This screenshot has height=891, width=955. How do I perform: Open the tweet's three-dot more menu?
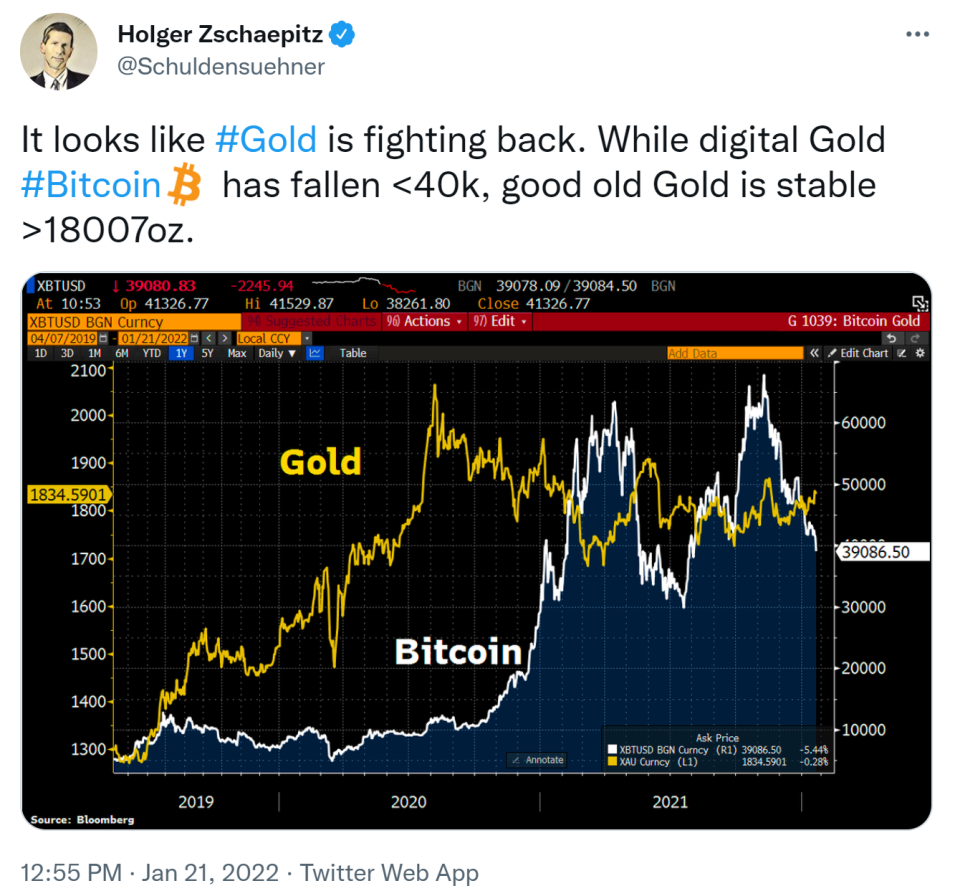point(917,34)
